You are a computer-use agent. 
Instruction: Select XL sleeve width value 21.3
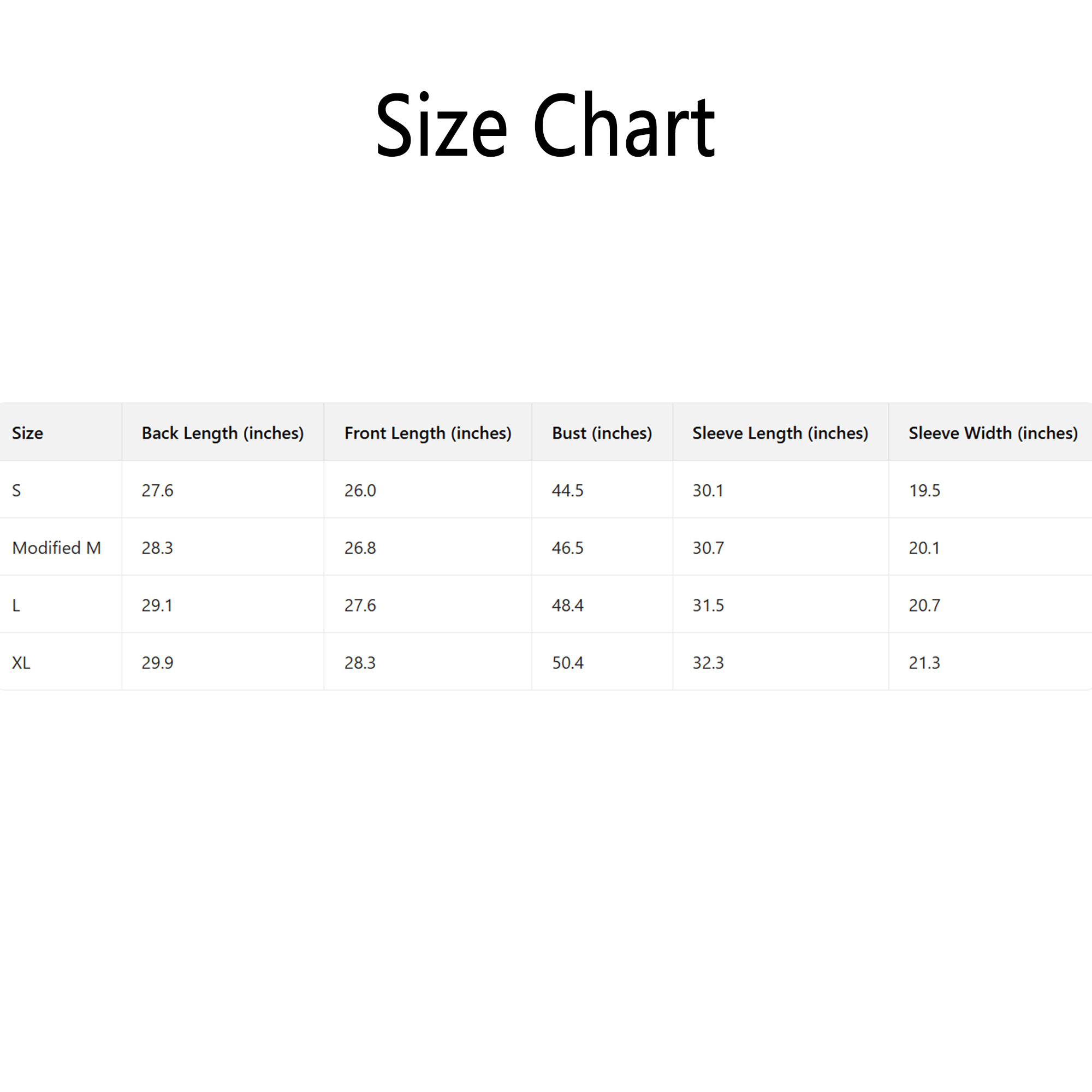pos(924,662)
